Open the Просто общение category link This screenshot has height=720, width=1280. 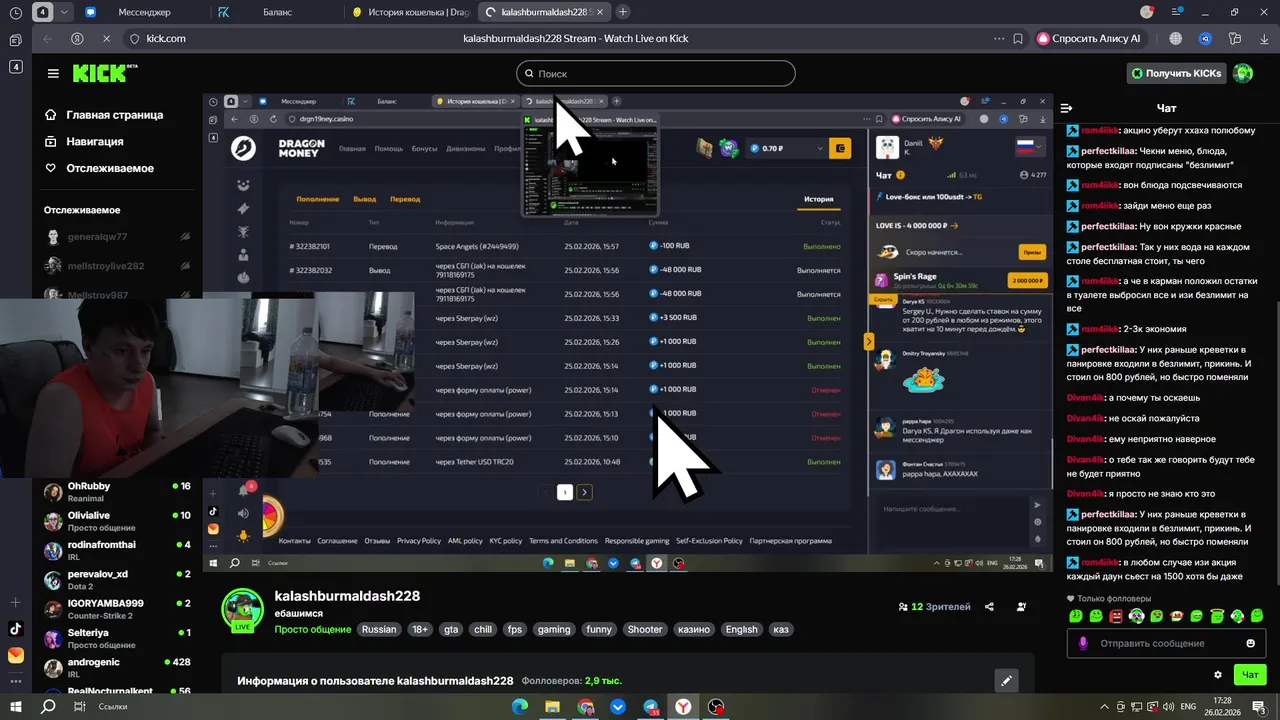[313, 630]
